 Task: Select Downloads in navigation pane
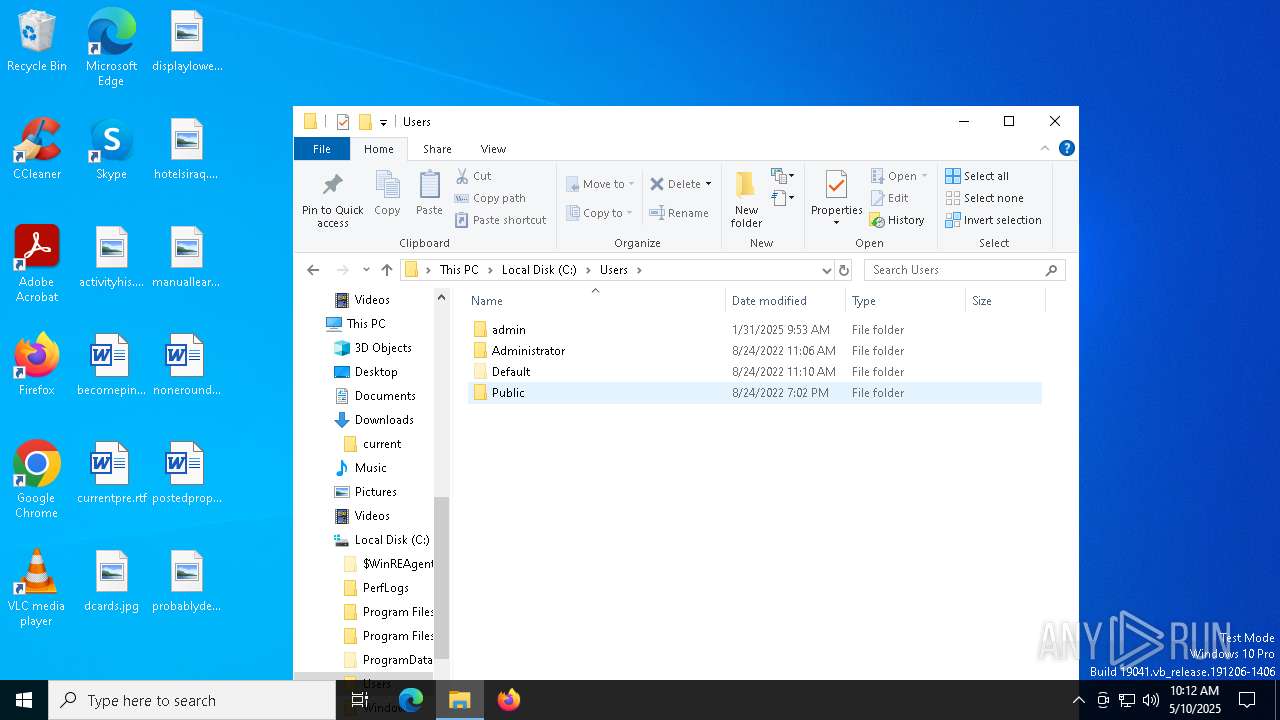point(383,420)
